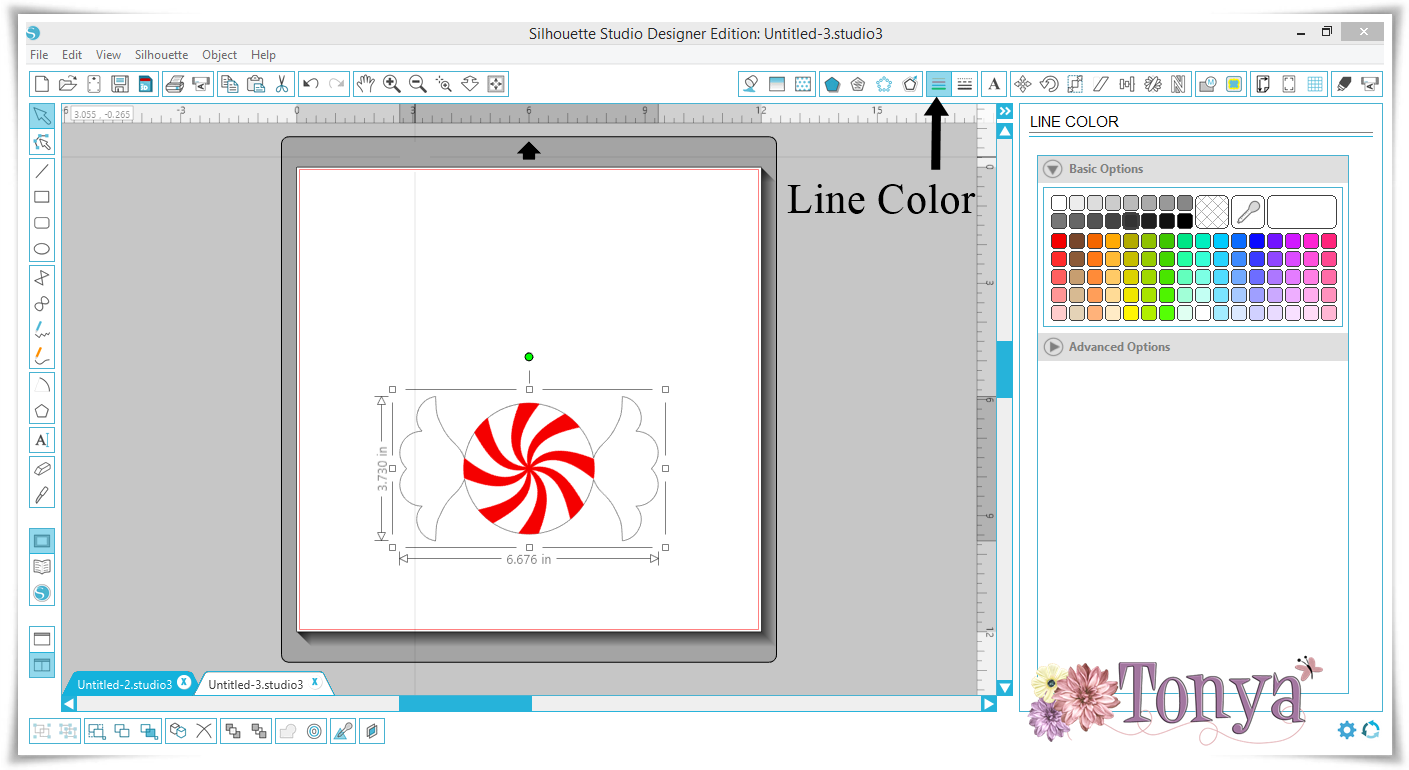
Task: Open a file with folder icon
Action: pyautogui.click(x=68, y=84)
